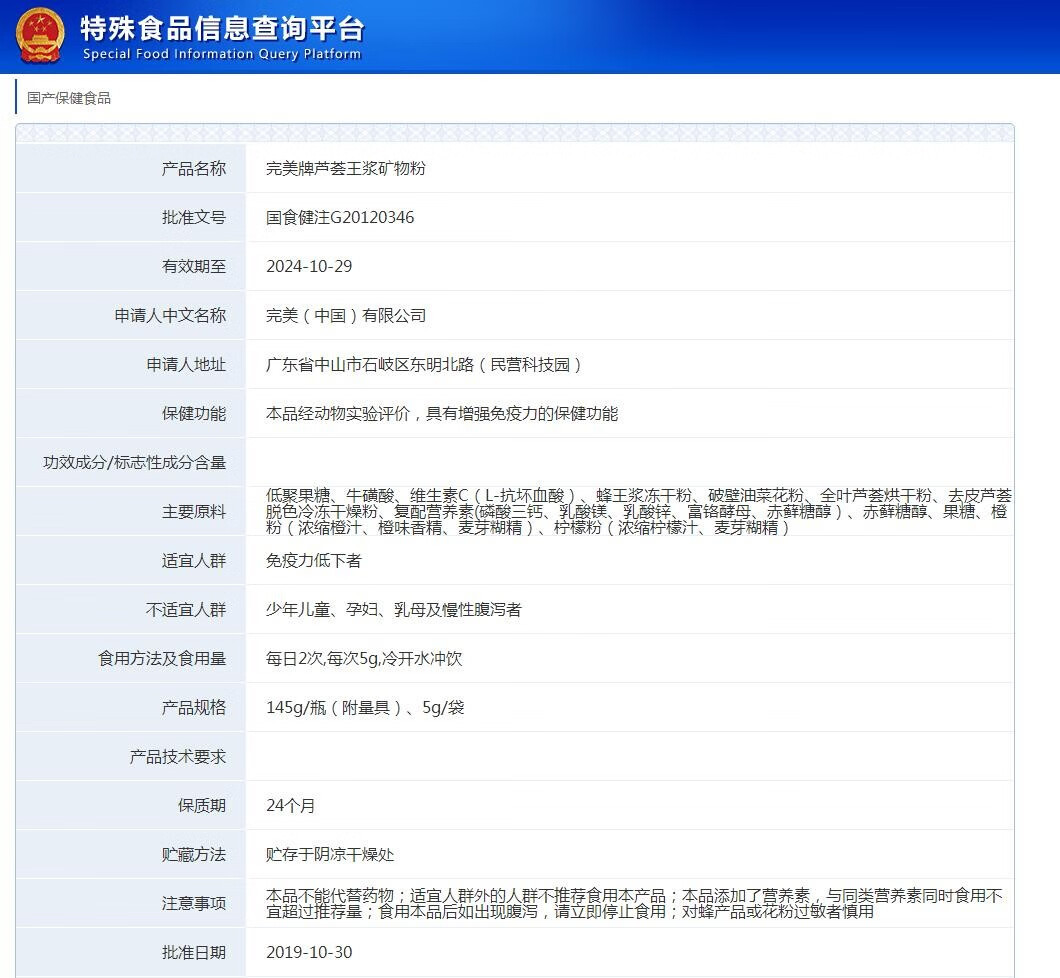Screen dimensions: 1060x978
Task: Click the 产品技术要求 label cell
Action: [131, 756]
